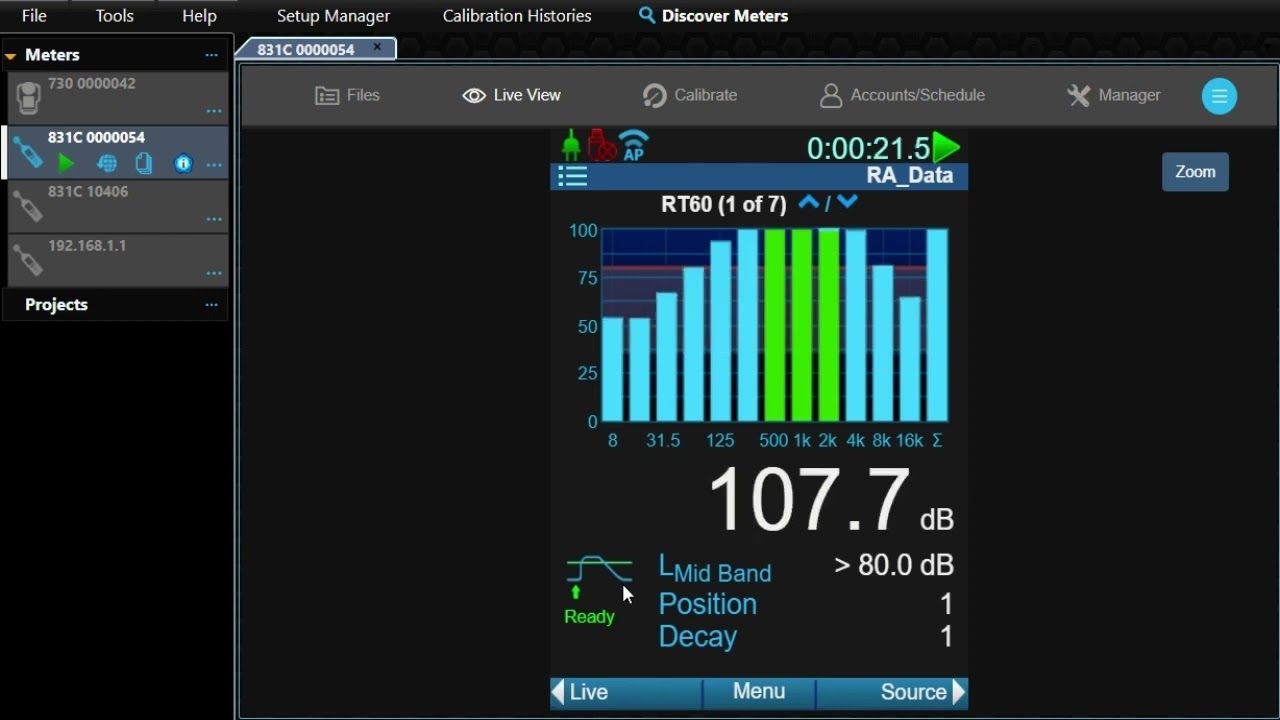Click the decay curve Ready icon

tap(599, 590)
